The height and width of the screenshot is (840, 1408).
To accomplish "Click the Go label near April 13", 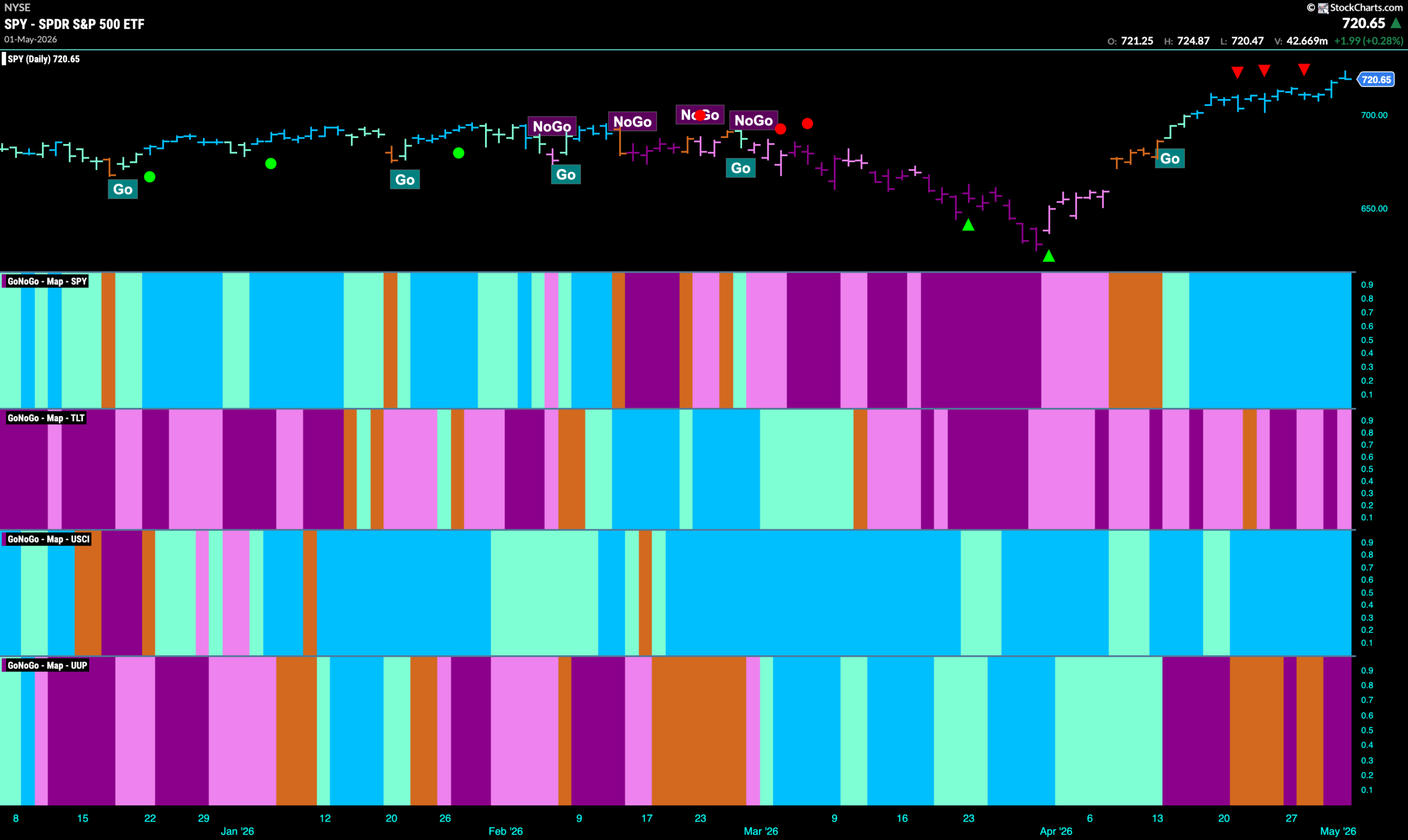I will (1170, 158).
